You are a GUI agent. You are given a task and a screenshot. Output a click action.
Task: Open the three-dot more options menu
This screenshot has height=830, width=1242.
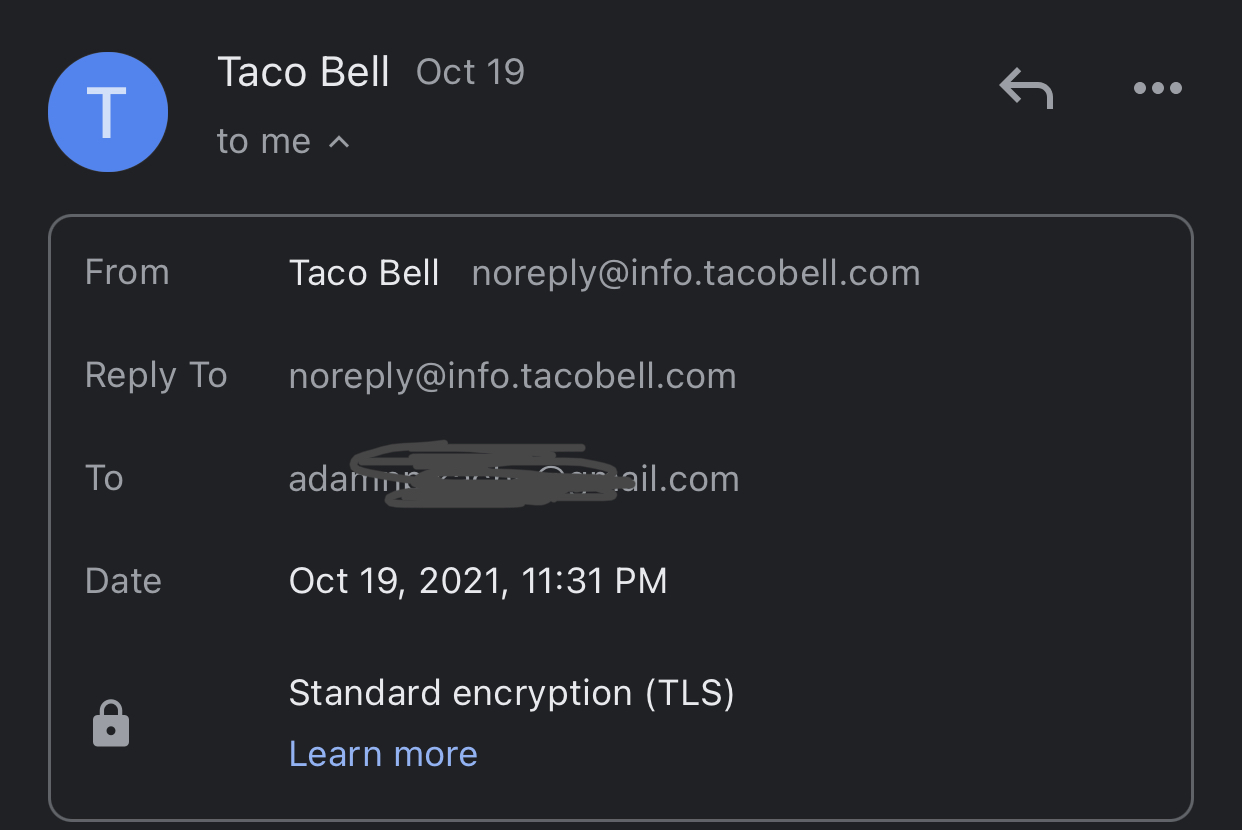[1157, 89]
